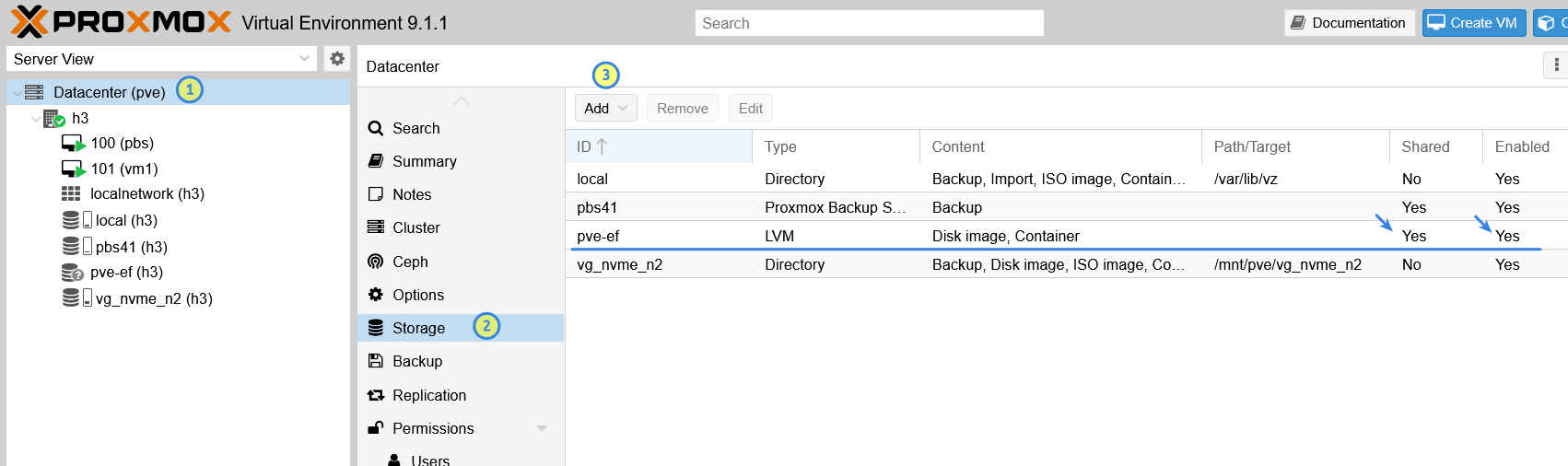Click the /var/lib/vz path cell

pos(1246,179)
